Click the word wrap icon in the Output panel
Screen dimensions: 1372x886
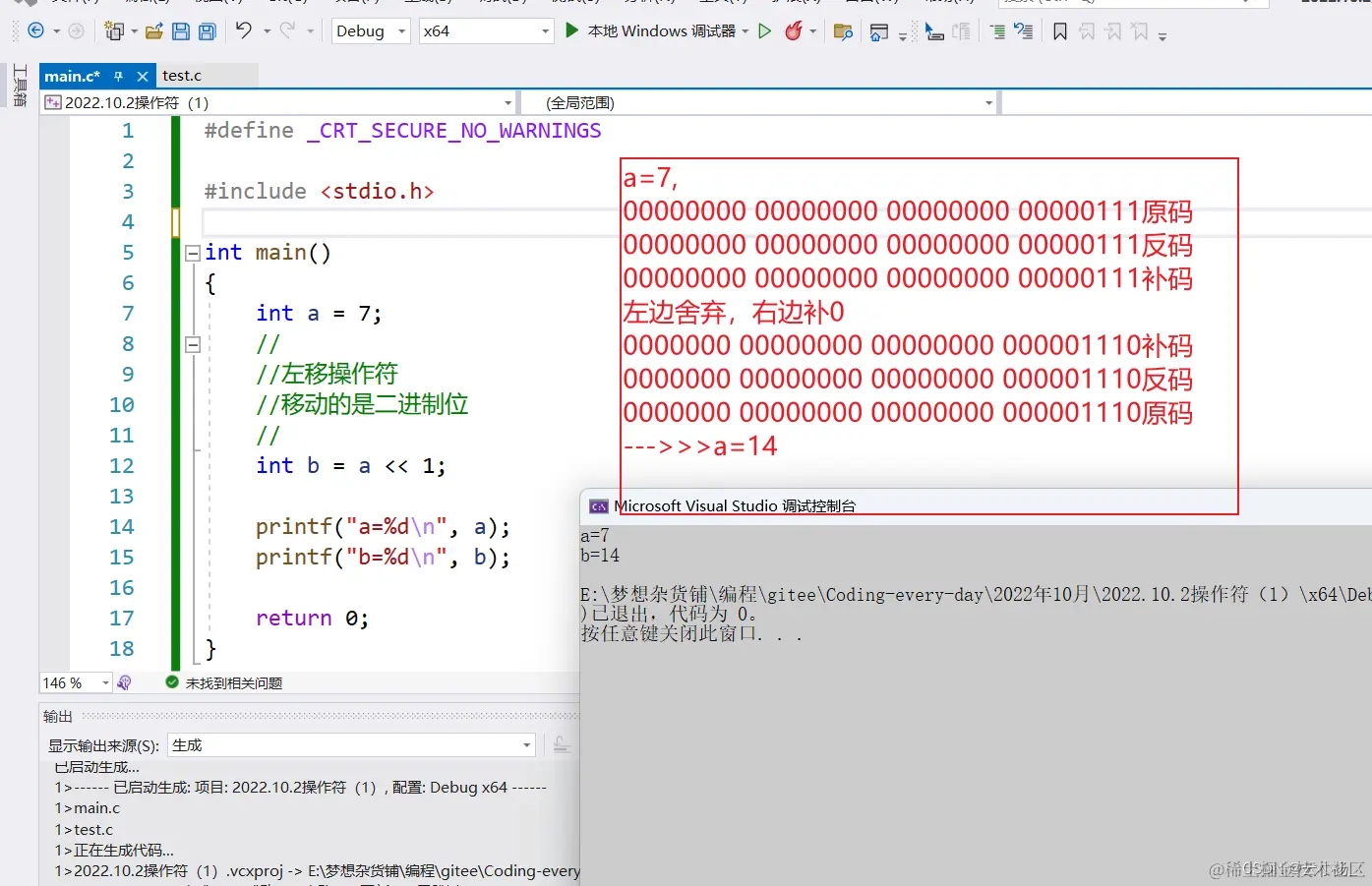[562, 745]
